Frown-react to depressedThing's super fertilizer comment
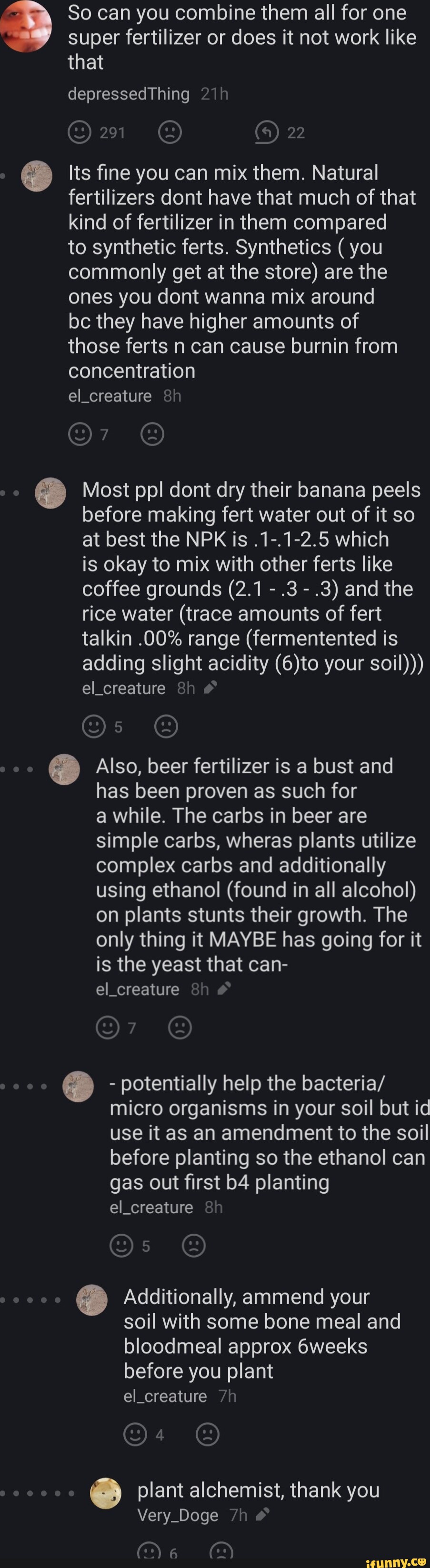This screenshot has width=430, height=1568. [x=170, y=132]
